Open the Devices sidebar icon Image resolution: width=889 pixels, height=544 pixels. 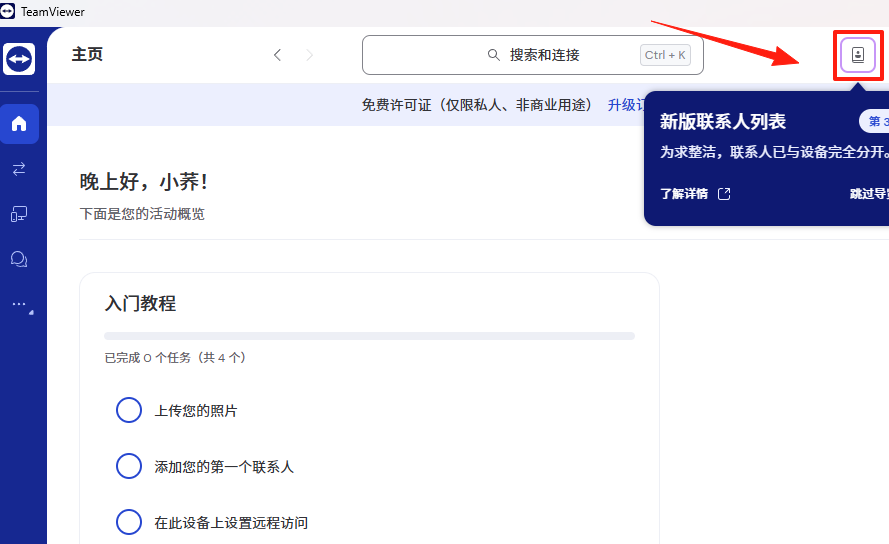[x=19, y=214]
